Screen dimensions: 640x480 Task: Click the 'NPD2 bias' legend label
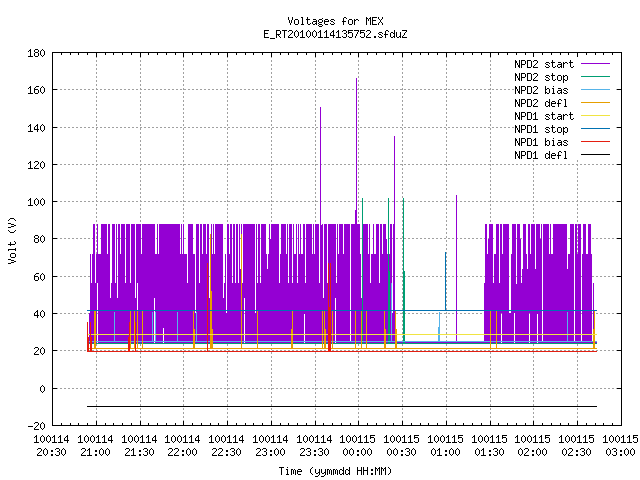point(541,90)
